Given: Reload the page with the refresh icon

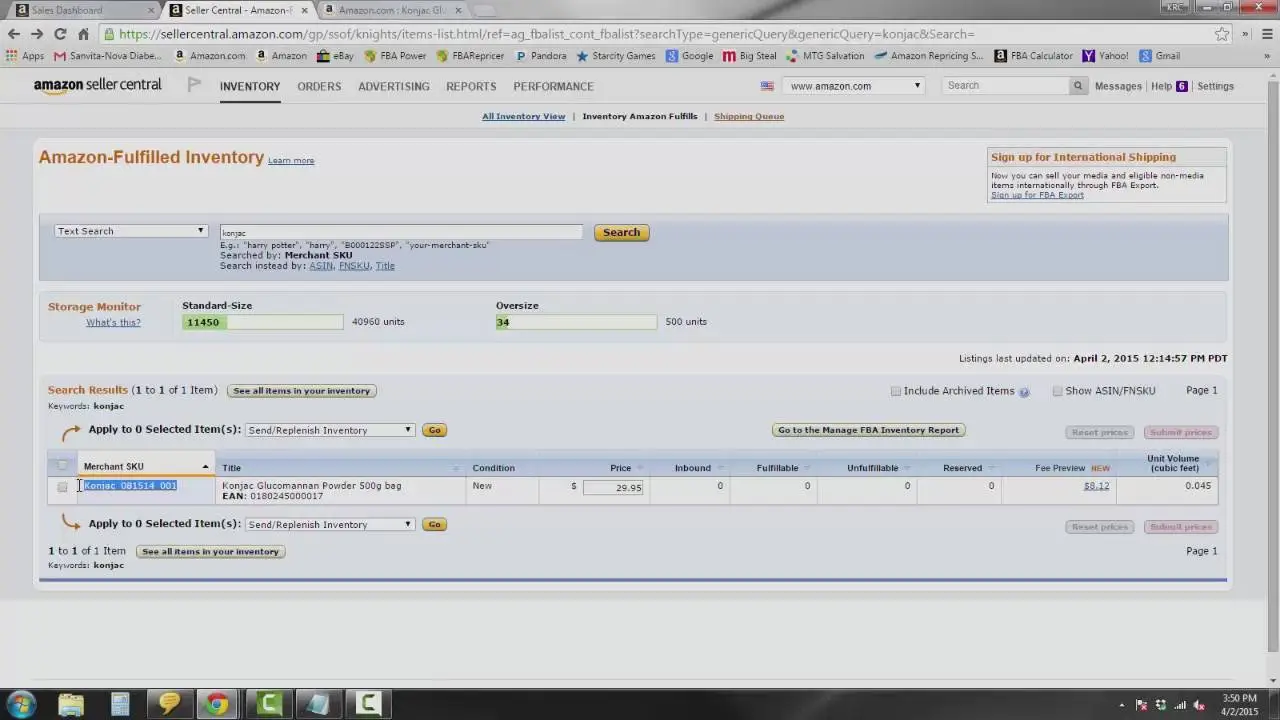Looking at the screenshot, I should 60,34.
